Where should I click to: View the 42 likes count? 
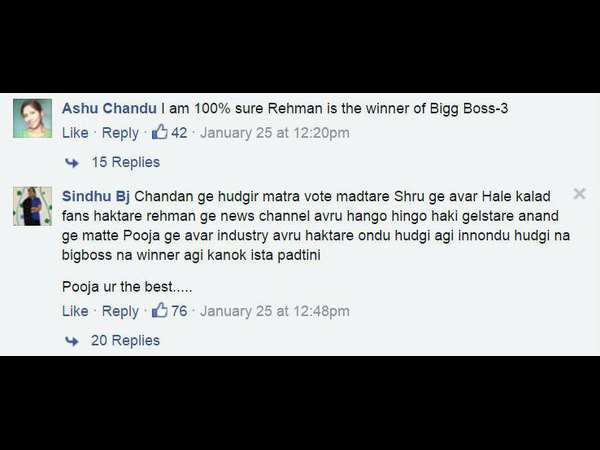tap(179, 133)
